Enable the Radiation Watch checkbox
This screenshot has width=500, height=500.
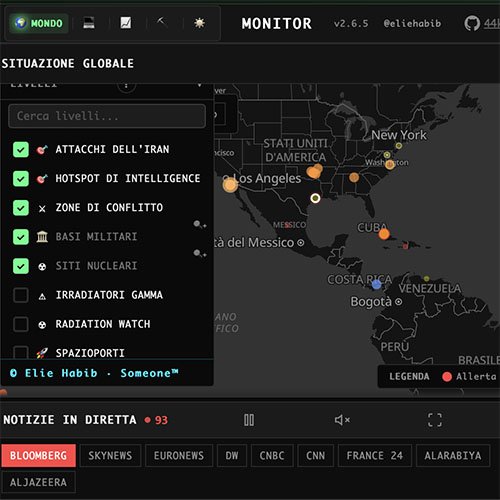coord(21,324)
